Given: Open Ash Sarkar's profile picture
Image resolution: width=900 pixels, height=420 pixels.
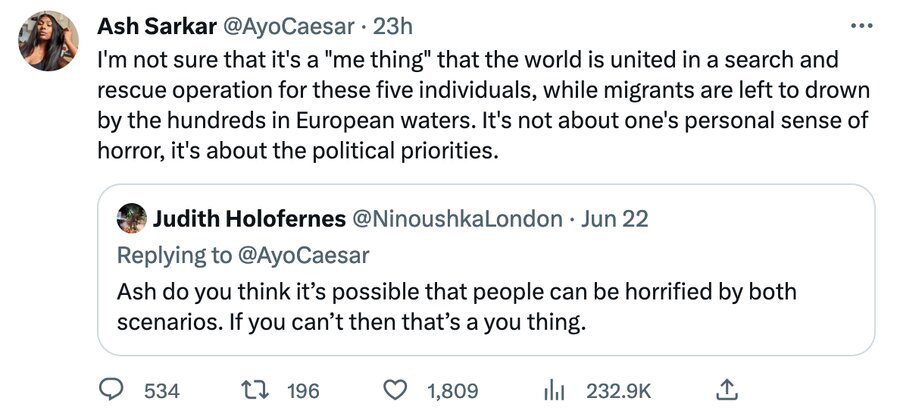Looking at the screenshot, I should click(48, 41).
